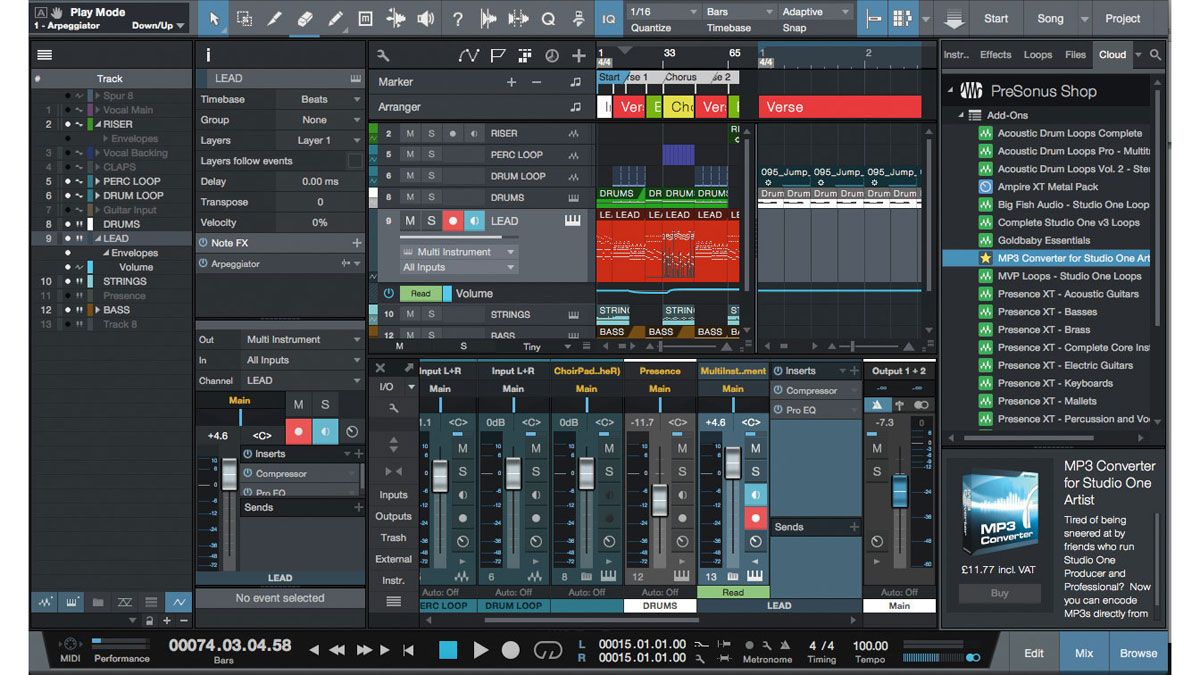Toggle the Loop transport button
Image resolution: width=1200 pixels, height=675 pixels.
point(548,650)
